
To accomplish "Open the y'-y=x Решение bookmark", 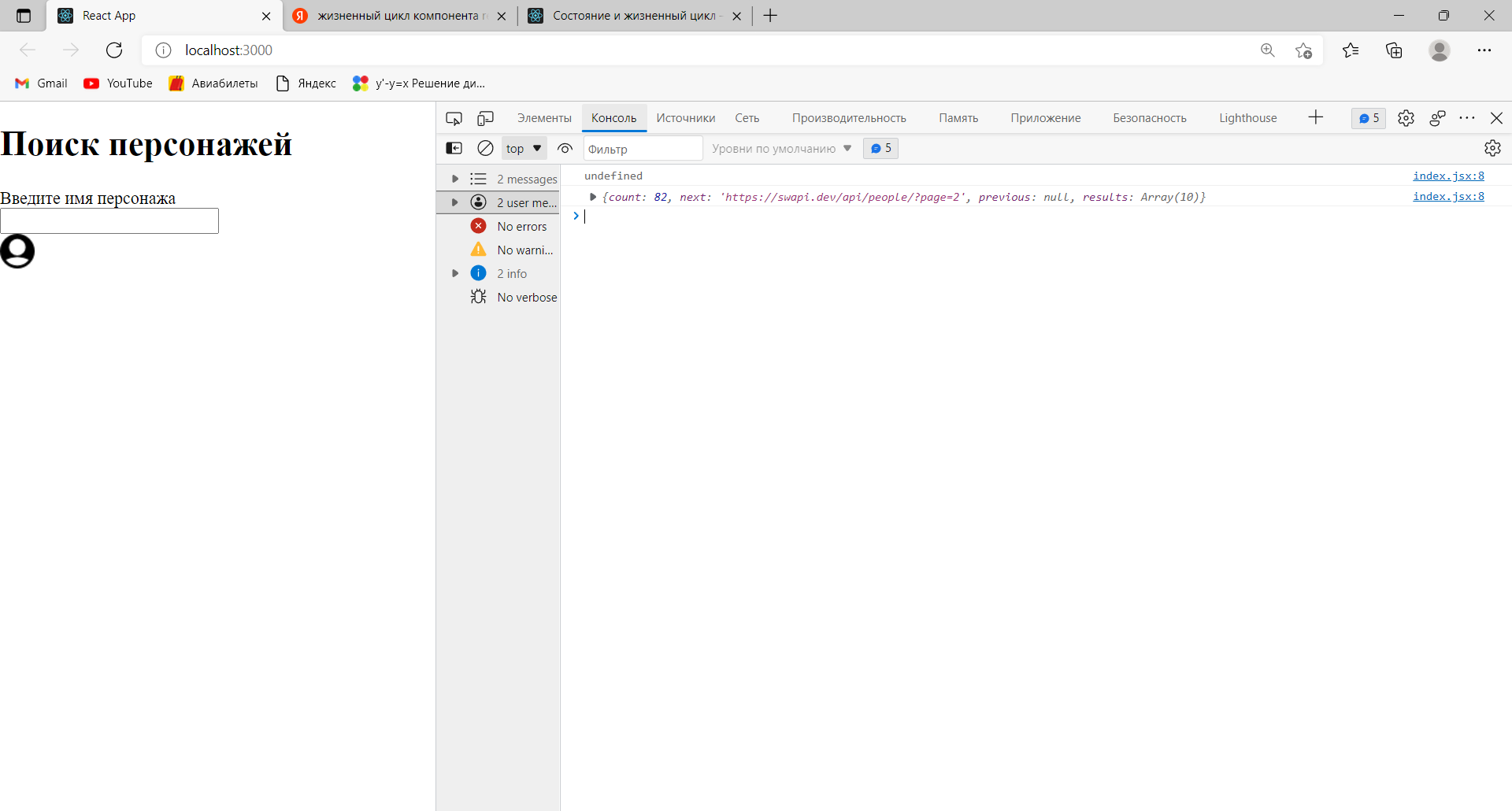I will point(419,83).
